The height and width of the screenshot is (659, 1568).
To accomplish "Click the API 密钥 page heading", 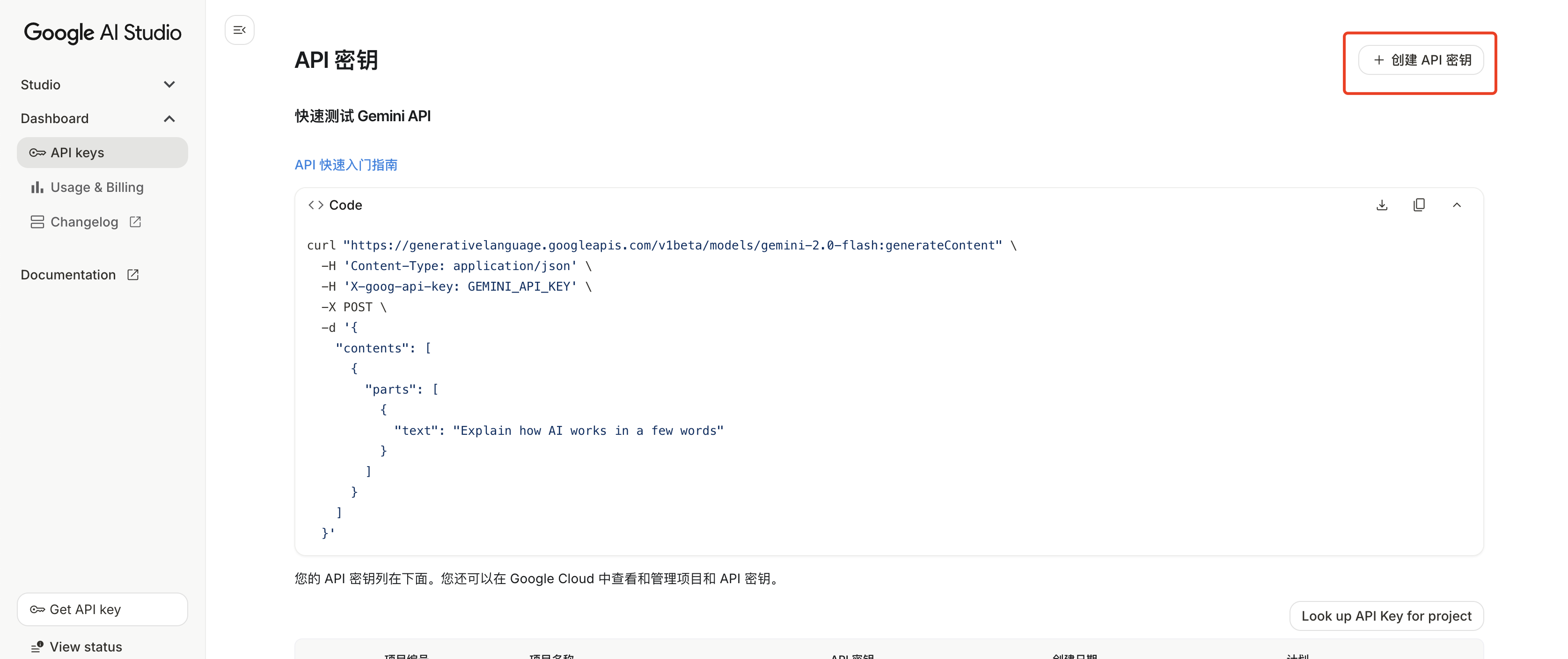I will pos(336,60).
